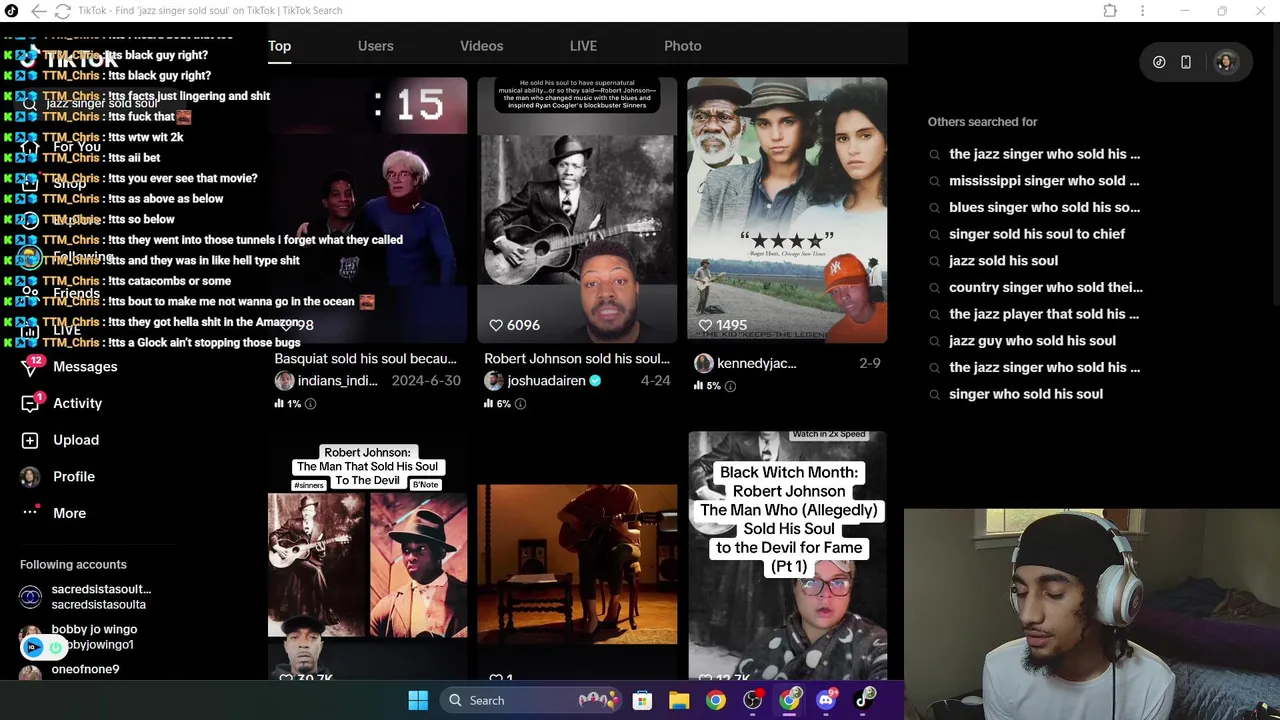
Task: Open Profile from the sidebar
Action: point(74,477)
